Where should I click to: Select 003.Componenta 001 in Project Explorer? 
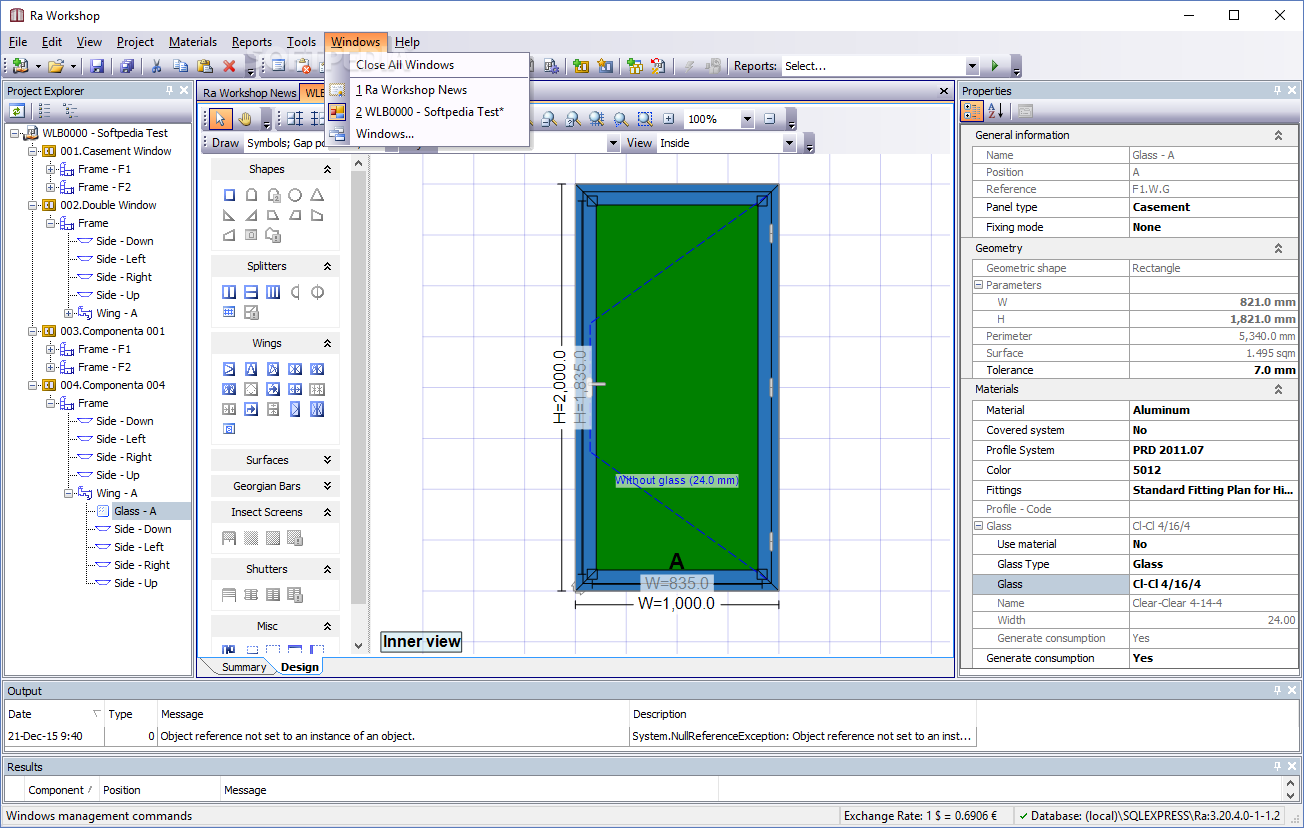pyautogui.click(x=112, y=331)
